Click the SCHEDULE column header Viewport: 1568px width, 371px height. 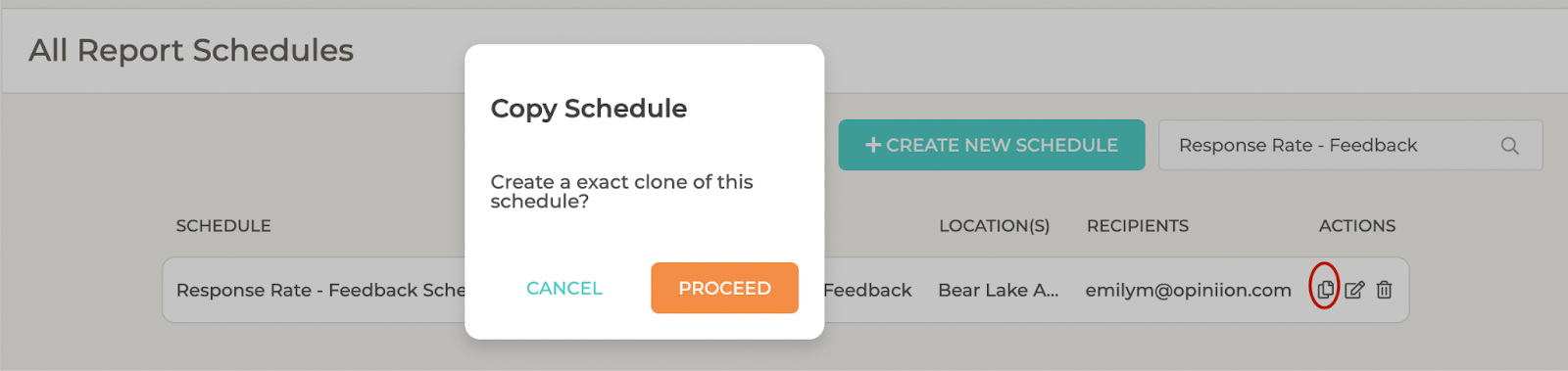[223, 226]
